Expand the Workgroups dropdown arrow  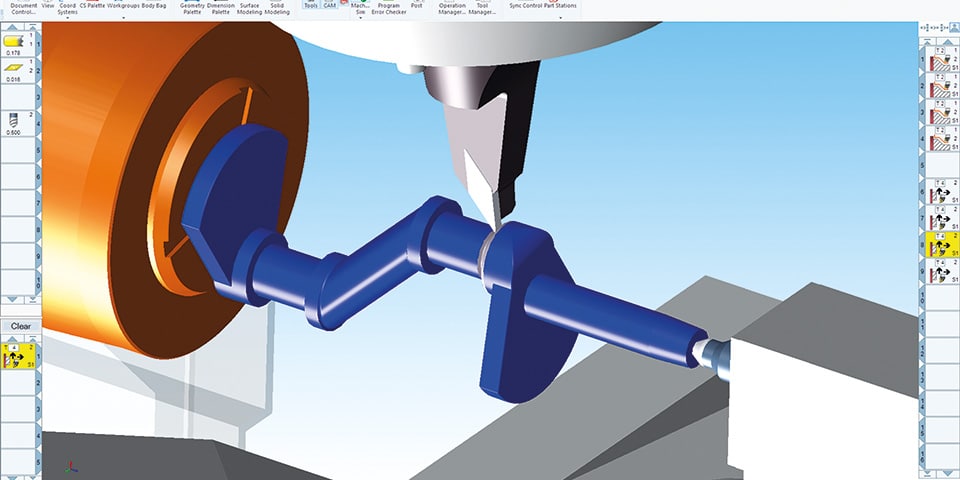click(122, 18)
